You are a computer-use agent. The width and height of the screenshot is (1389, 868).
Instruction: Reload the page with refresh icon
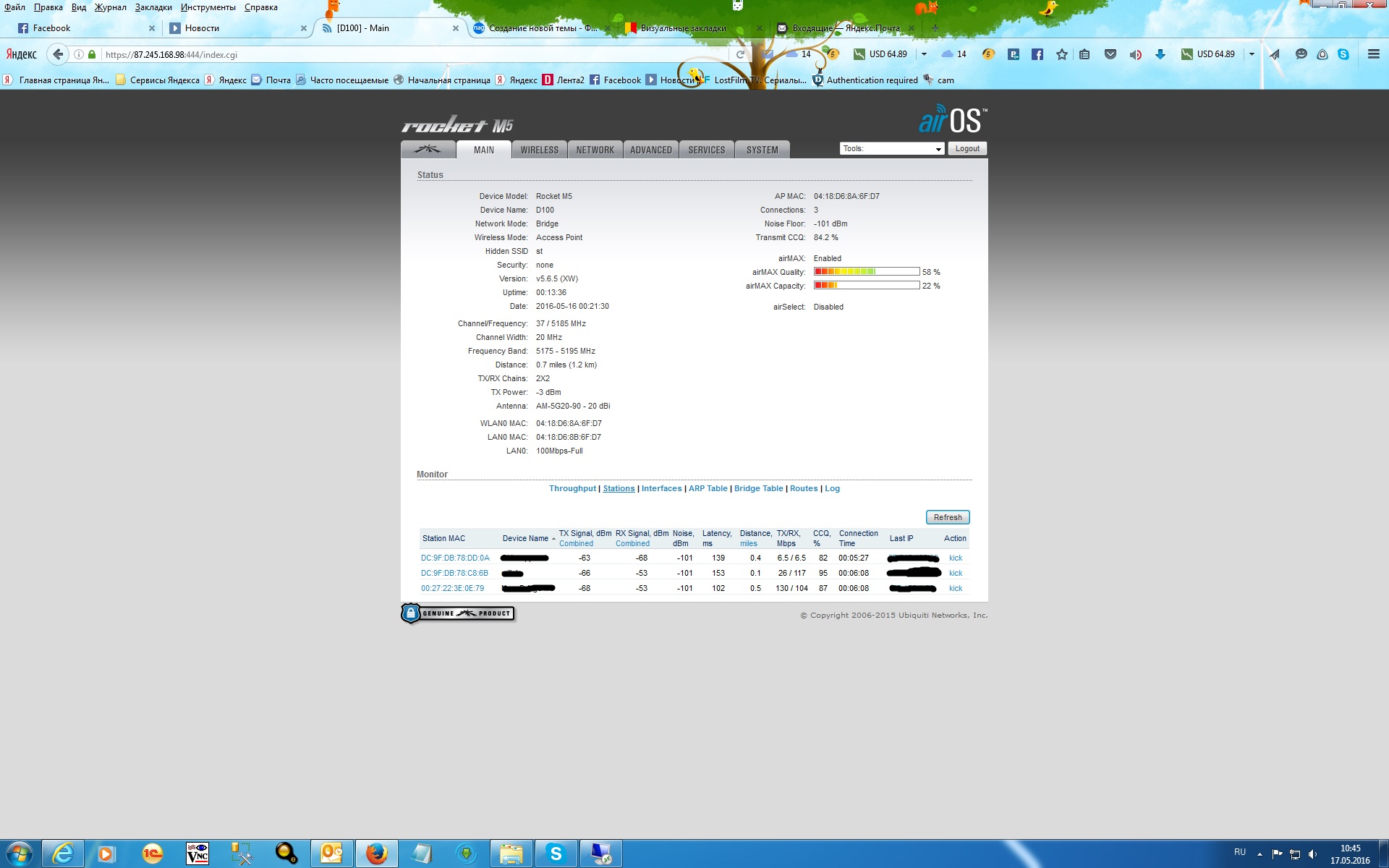pos(740,54)
